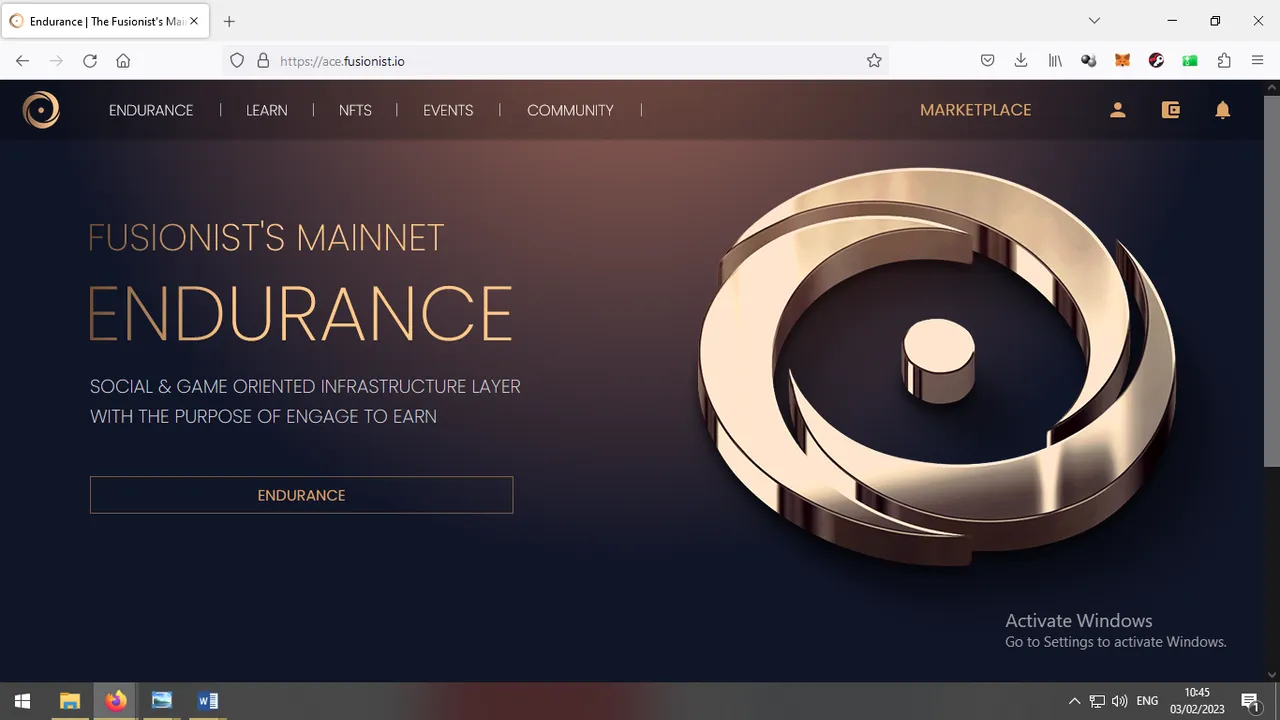Image resolution: width=1280 pixels, height=720 pixels.
Task: Open Windows Start menu
Action: (22, 701)
